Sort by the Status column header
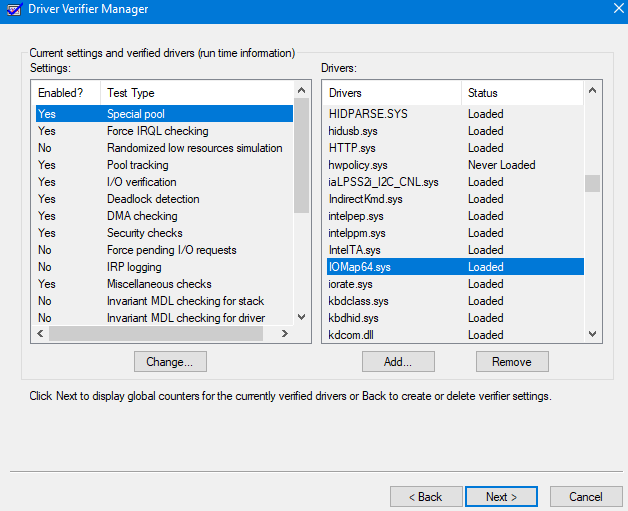 click(x=523, y=93)
